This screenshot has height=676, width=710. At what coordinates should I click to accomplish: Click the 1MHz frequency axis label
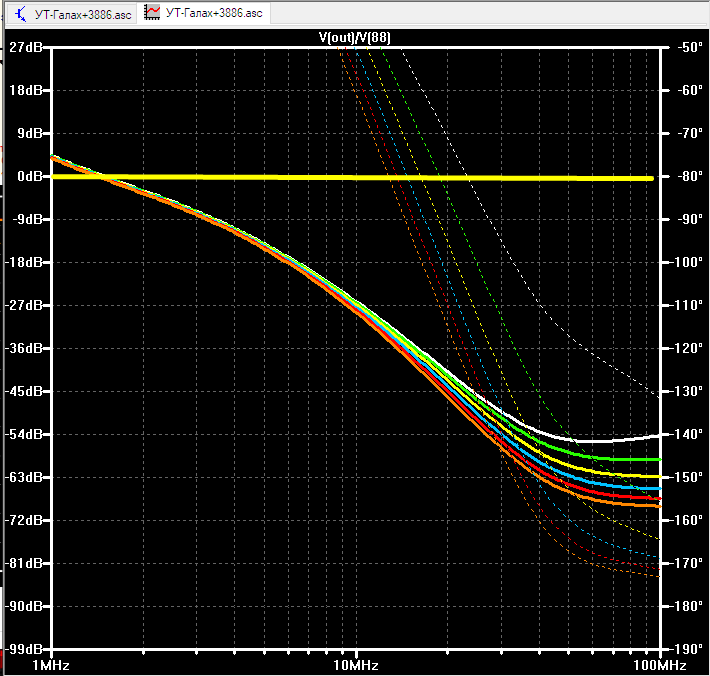(x=51, y=665)
